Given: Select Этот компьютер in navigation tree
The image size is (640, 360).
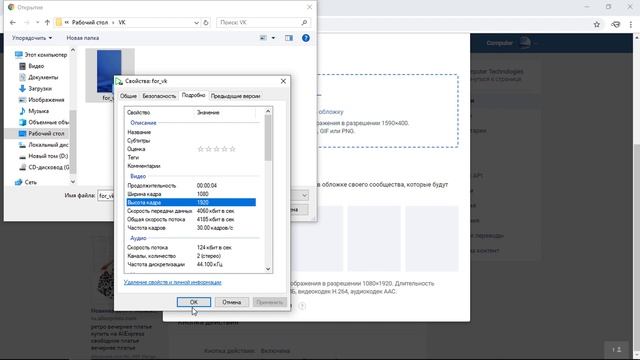Looking at the screenshot, I should pos(41,55).
